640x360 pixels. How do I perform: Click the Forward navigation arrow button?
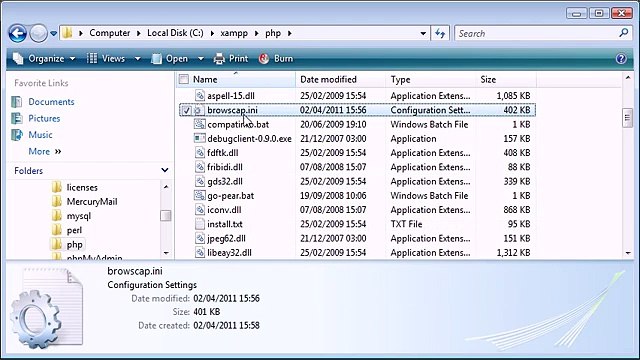[38, 33]
